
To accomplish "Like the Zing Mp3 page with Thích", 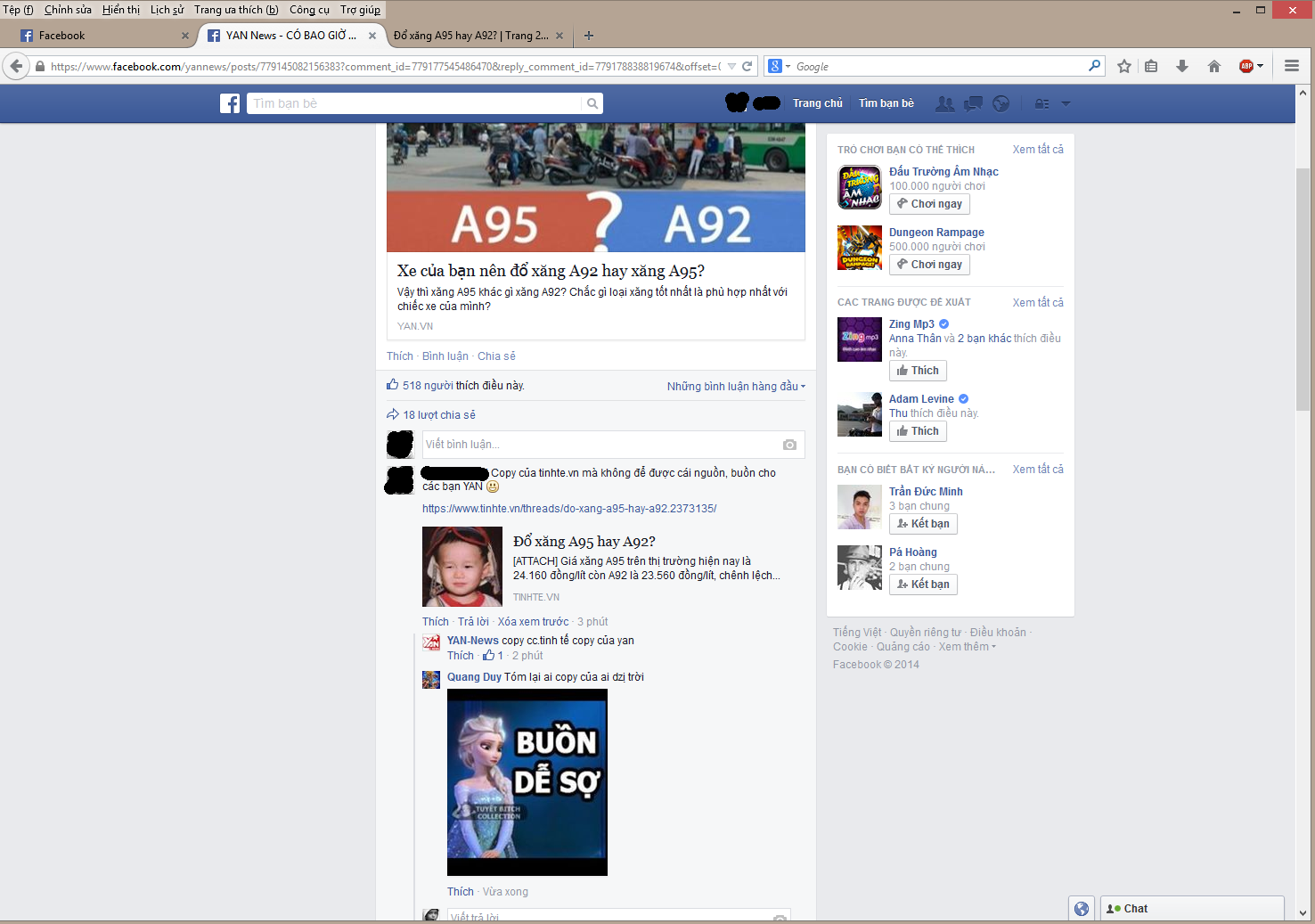I will coord(918,371).
